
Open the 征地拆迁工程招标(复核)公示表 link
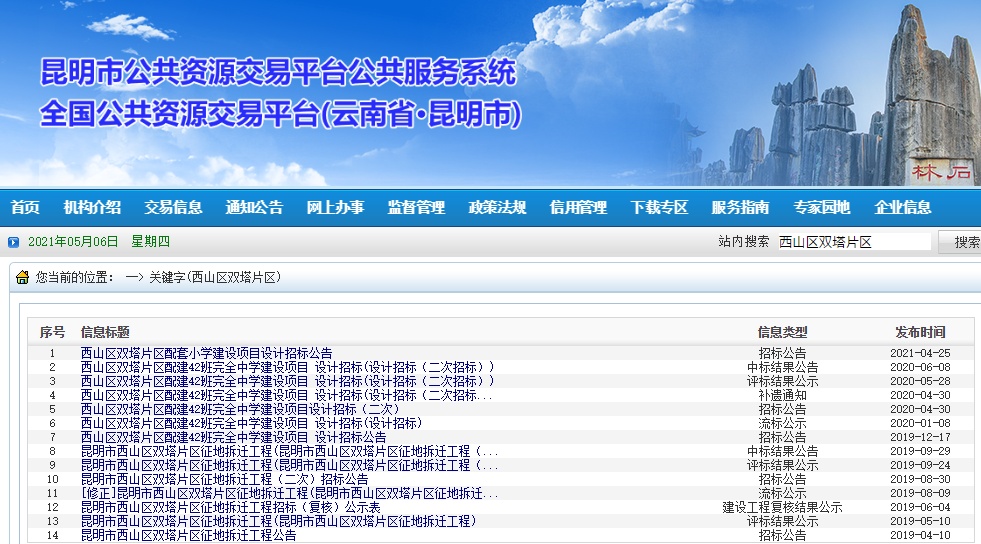coord(230,507)
